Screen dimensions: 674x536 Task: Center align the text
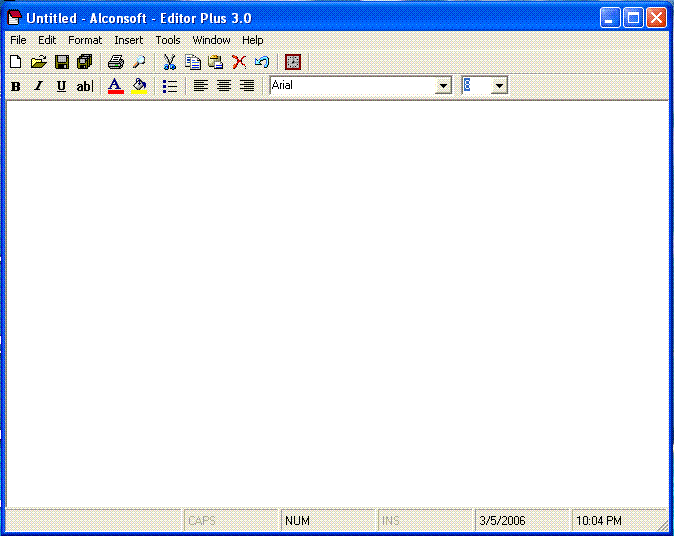tap(224, 86)
